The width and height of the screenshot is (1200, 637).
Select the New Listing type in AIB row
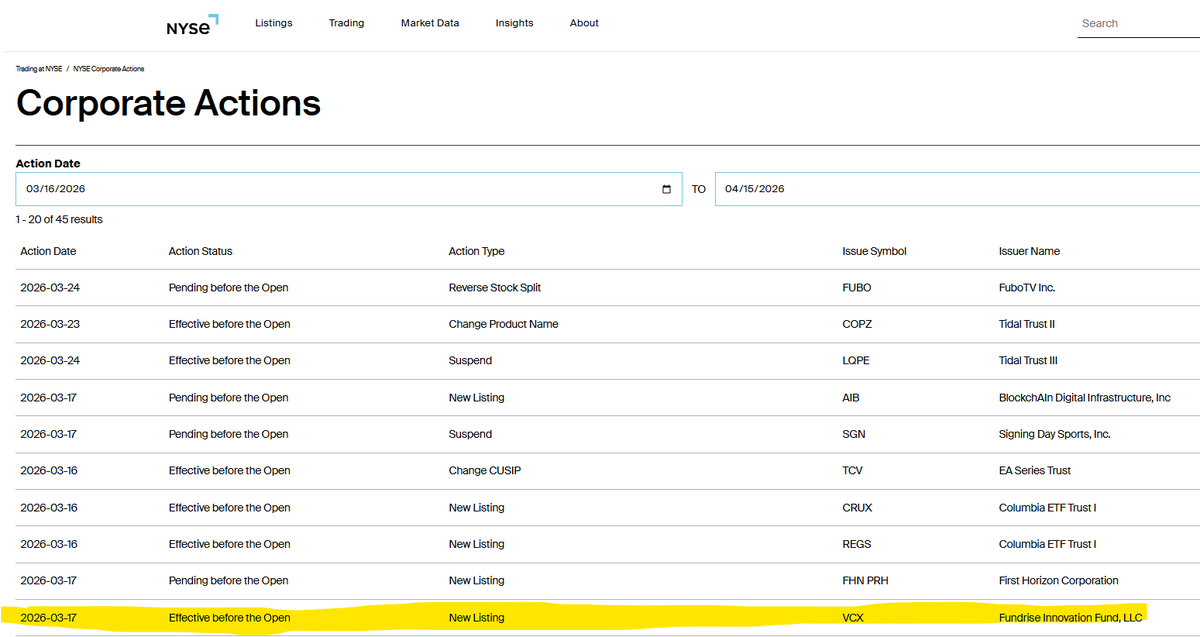pos(476,398)
